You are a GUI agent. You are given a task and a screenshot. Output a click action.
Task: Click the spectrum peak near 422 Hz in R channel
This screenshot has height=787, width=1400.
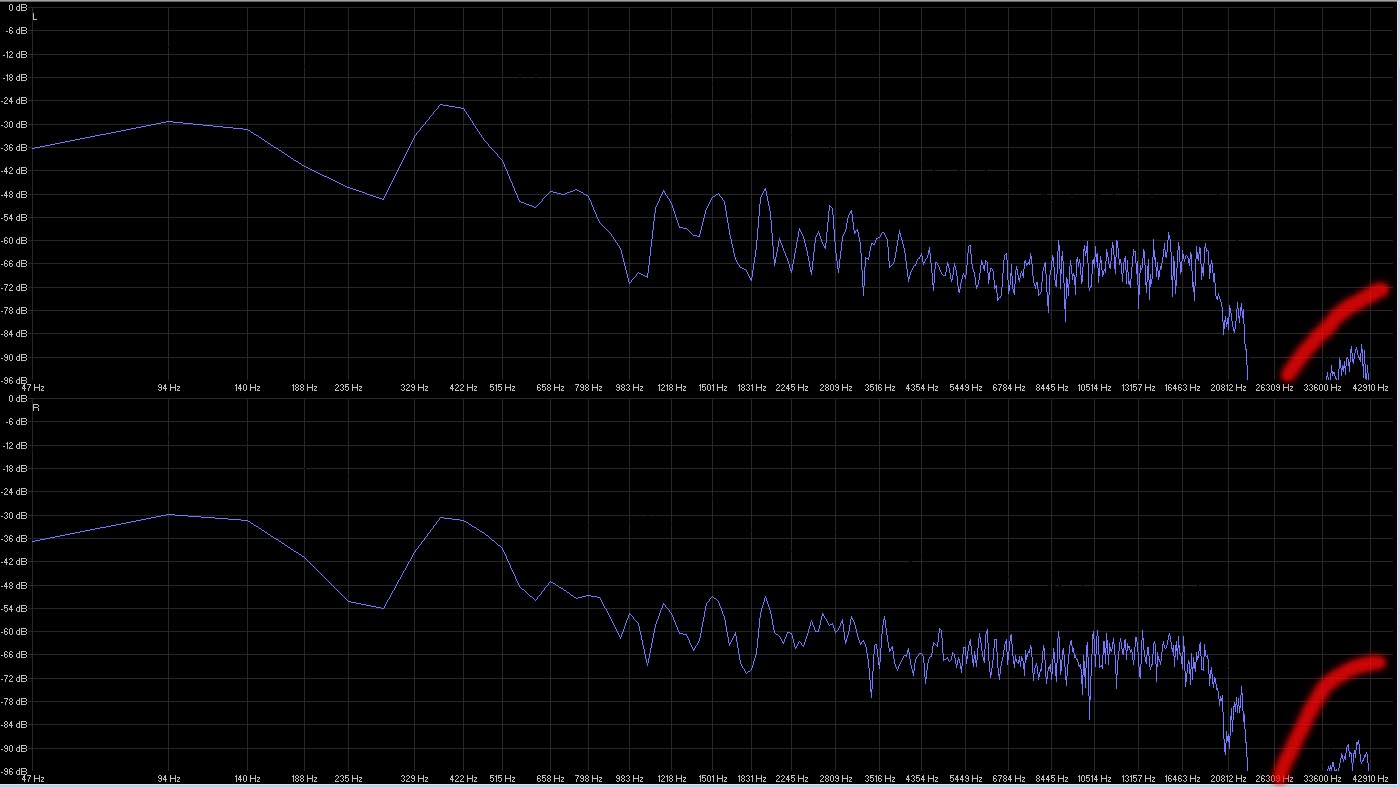click(x=442, y=517)
